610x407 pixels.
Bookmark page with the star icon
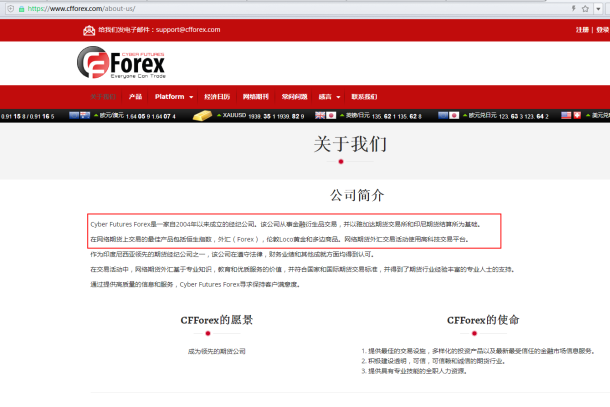coord(585,9)
